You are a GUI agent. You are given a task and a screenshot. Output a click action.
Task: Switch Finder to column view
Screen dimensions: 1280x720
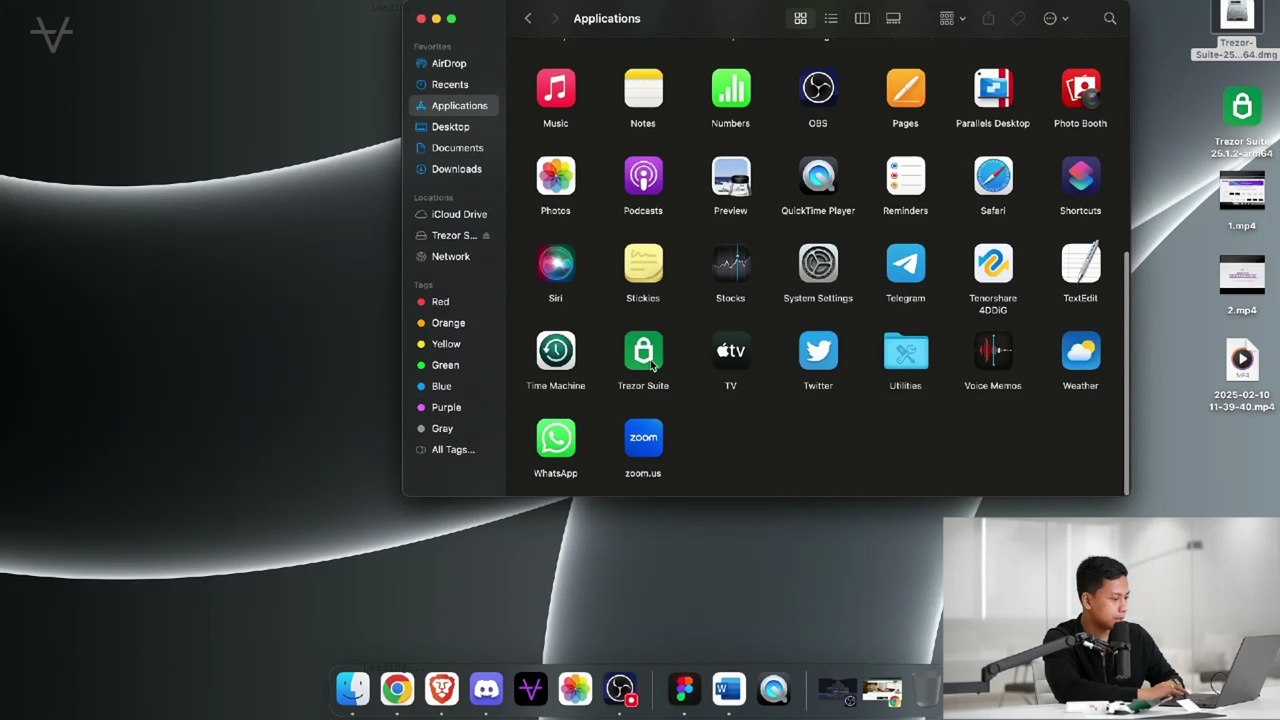(862, 18)
